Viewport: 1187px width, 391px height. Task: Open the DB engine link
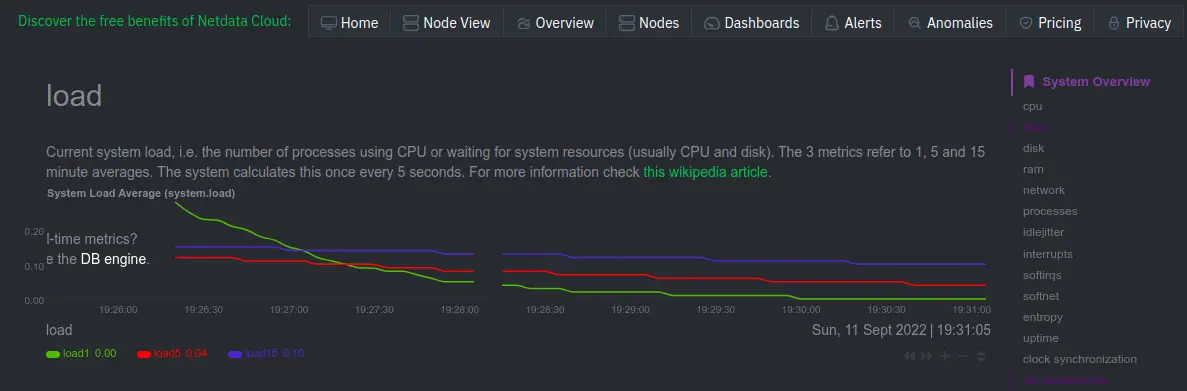[113, 259]
